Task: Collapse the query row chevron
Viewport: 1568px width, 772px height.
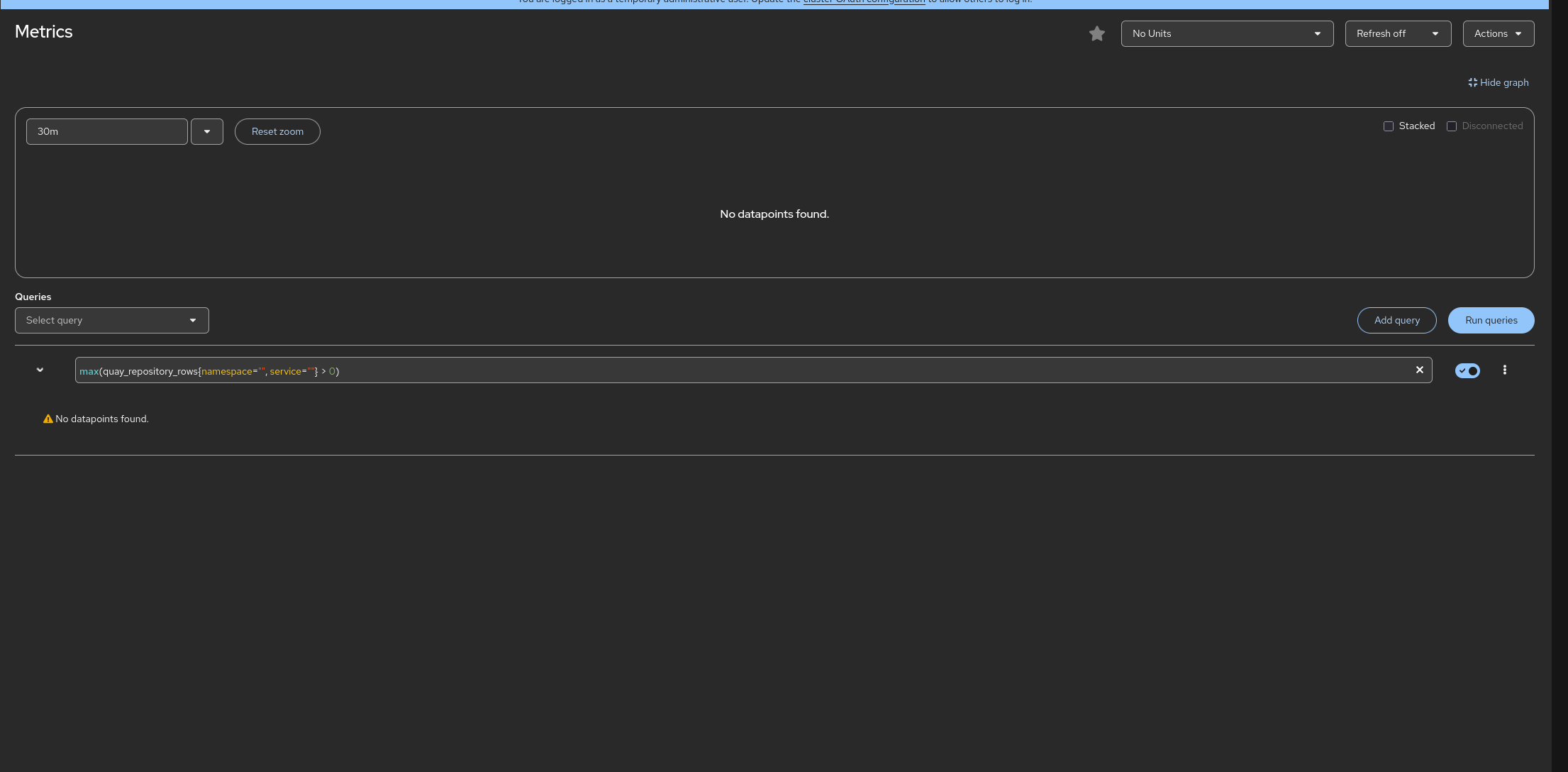Action: point(40,370)
